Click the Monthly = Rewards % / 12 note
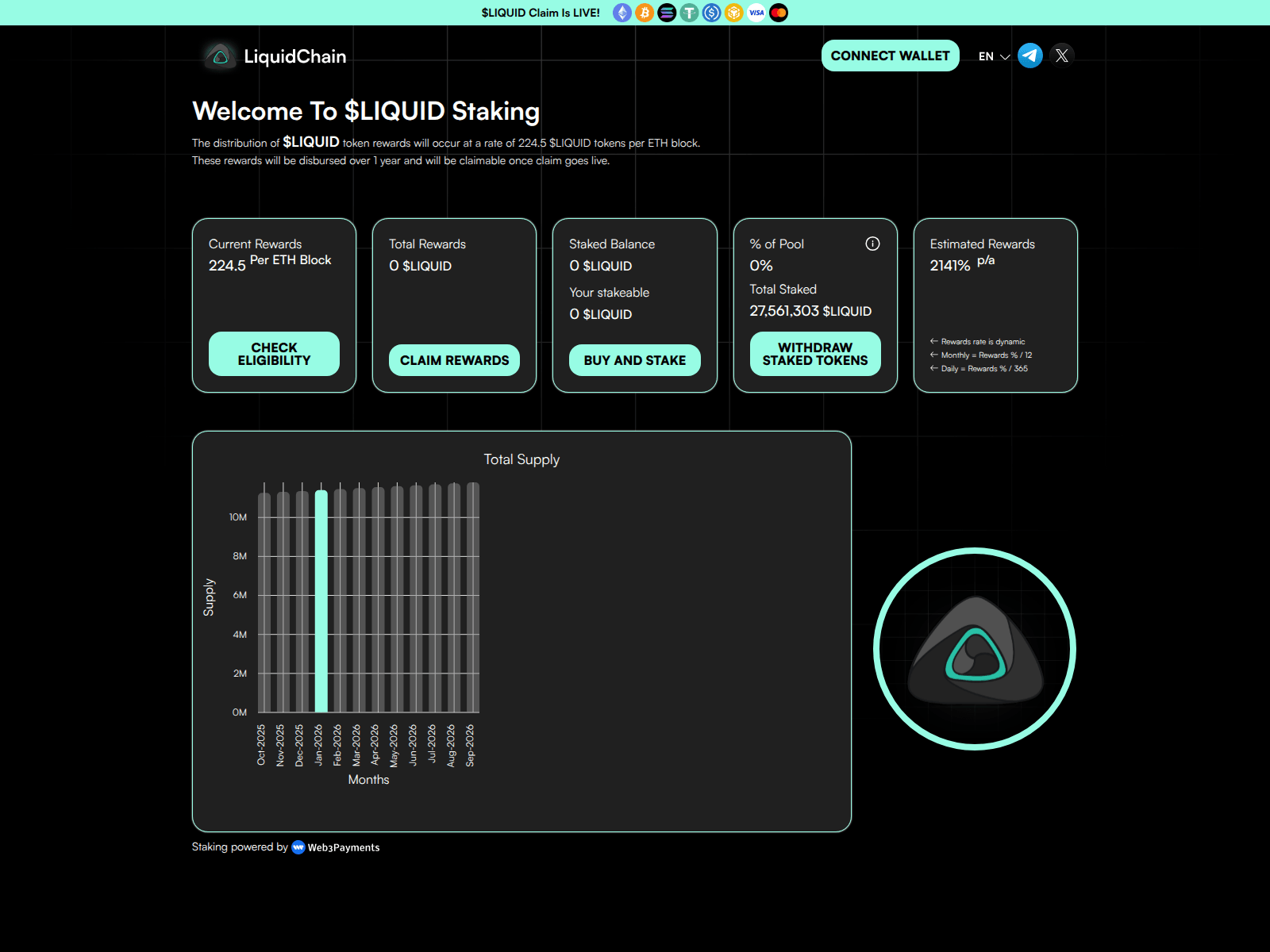Screen dimensions: 1270x952 click(x=987, y=355)
